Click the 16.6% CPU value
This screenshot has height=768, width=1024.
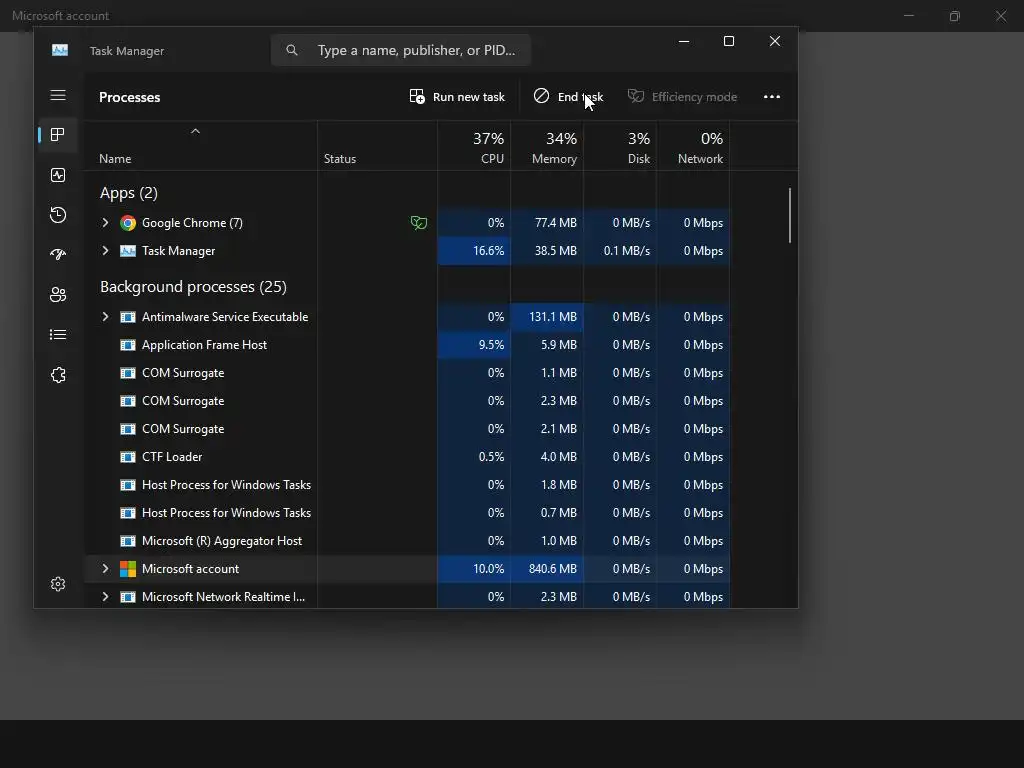coord(488,251)
